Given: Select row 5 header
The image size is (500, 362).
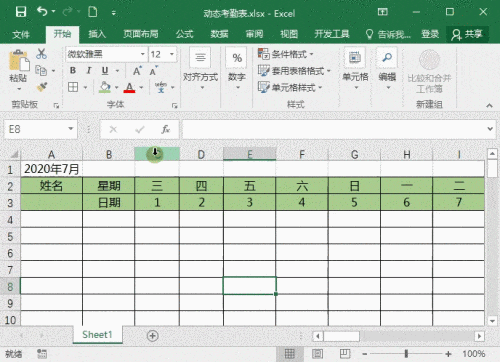Looking at the screenshot, I should click(10, 237).
